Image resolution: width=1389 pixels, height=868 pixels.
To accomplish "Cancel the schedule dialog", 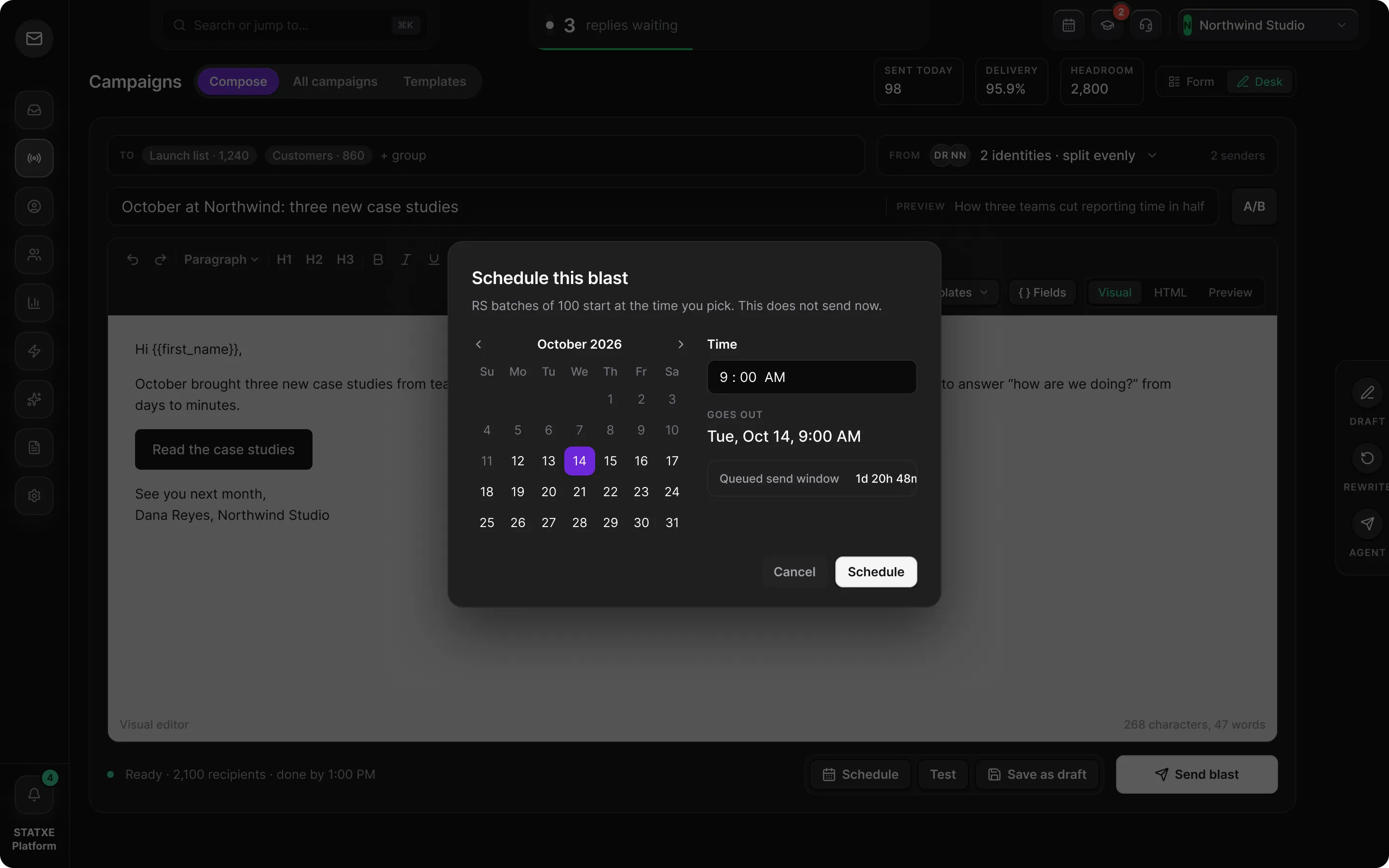I will [794, 572].
